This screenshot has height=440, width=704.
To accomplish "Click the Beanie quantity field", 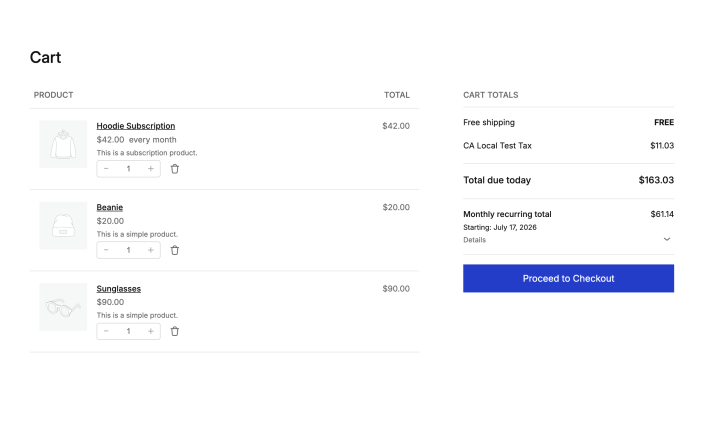I will point(128,250).
